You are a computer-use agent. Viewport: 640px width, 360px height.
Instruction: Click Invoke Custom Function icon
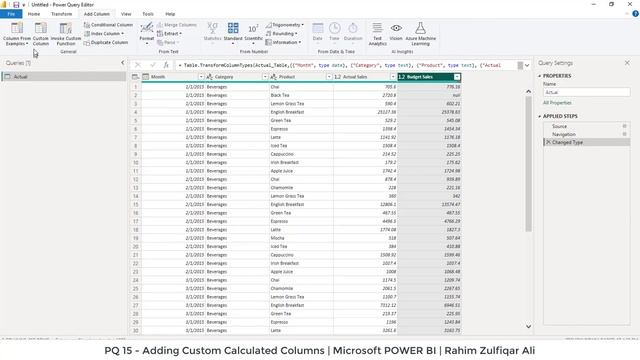coord(65,28)
